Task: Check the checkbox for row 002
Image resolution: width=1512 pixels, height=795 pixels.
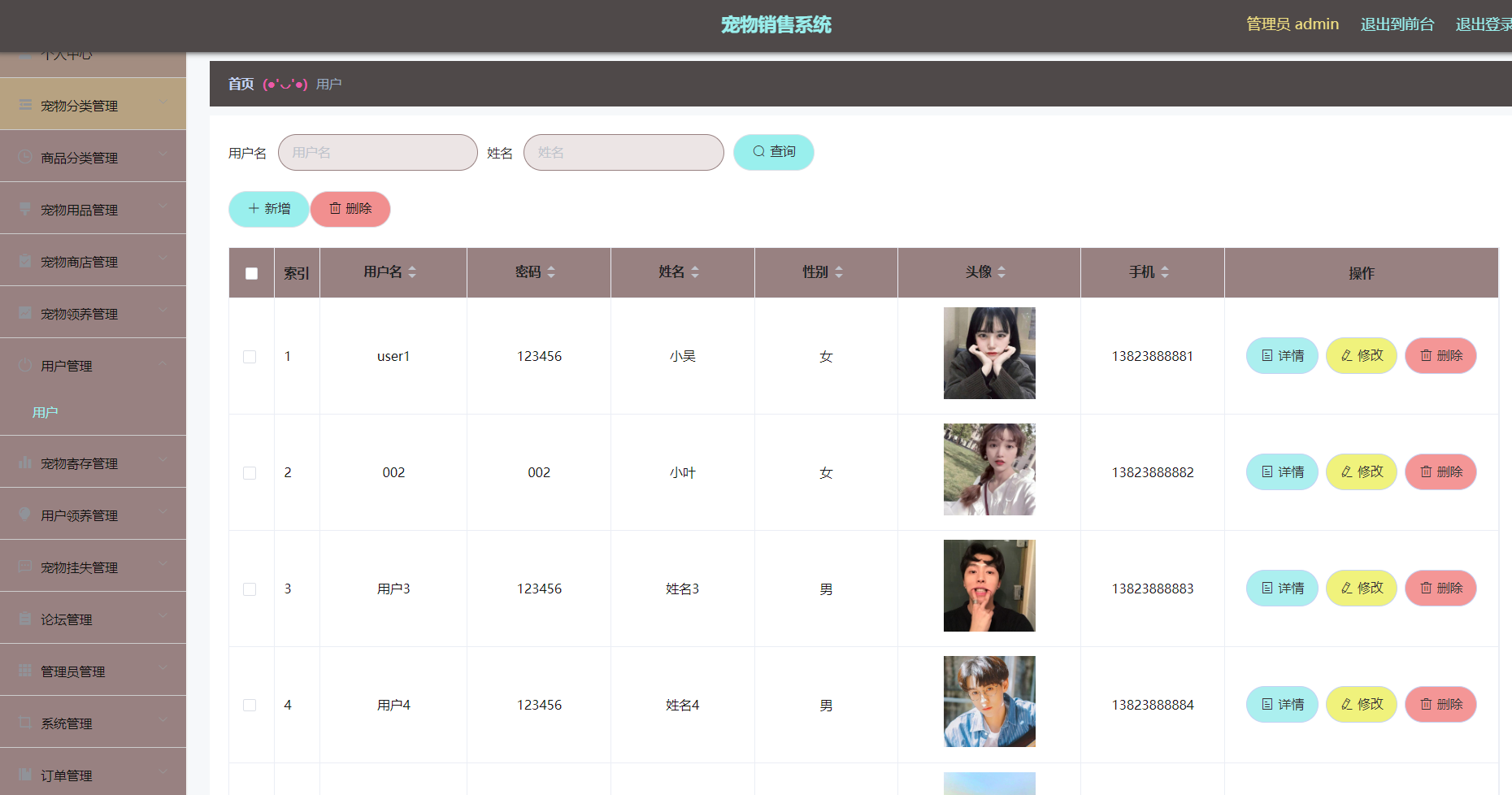Action: tap(250, 473)
